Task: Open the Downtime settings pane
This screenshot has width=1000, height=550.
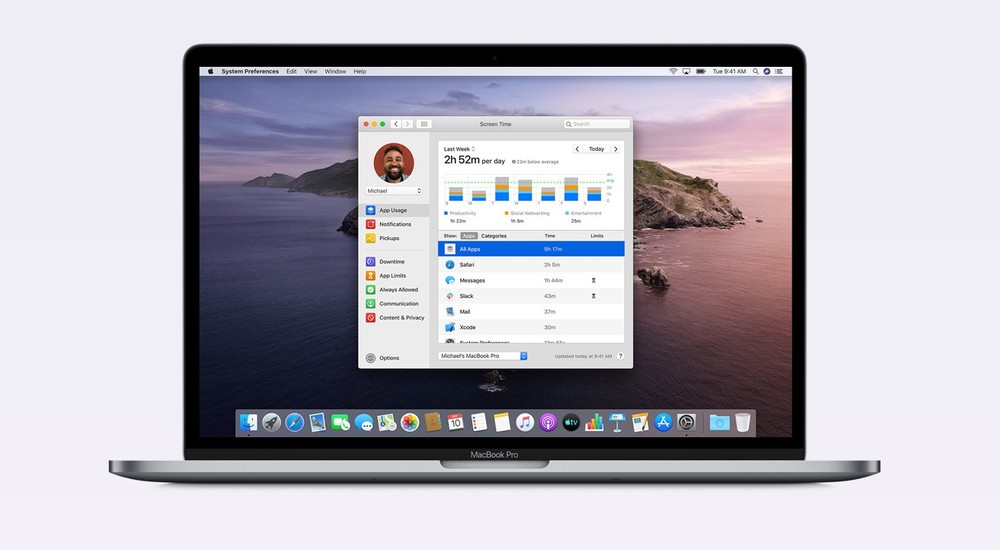Action: click(x=392, y=262)
